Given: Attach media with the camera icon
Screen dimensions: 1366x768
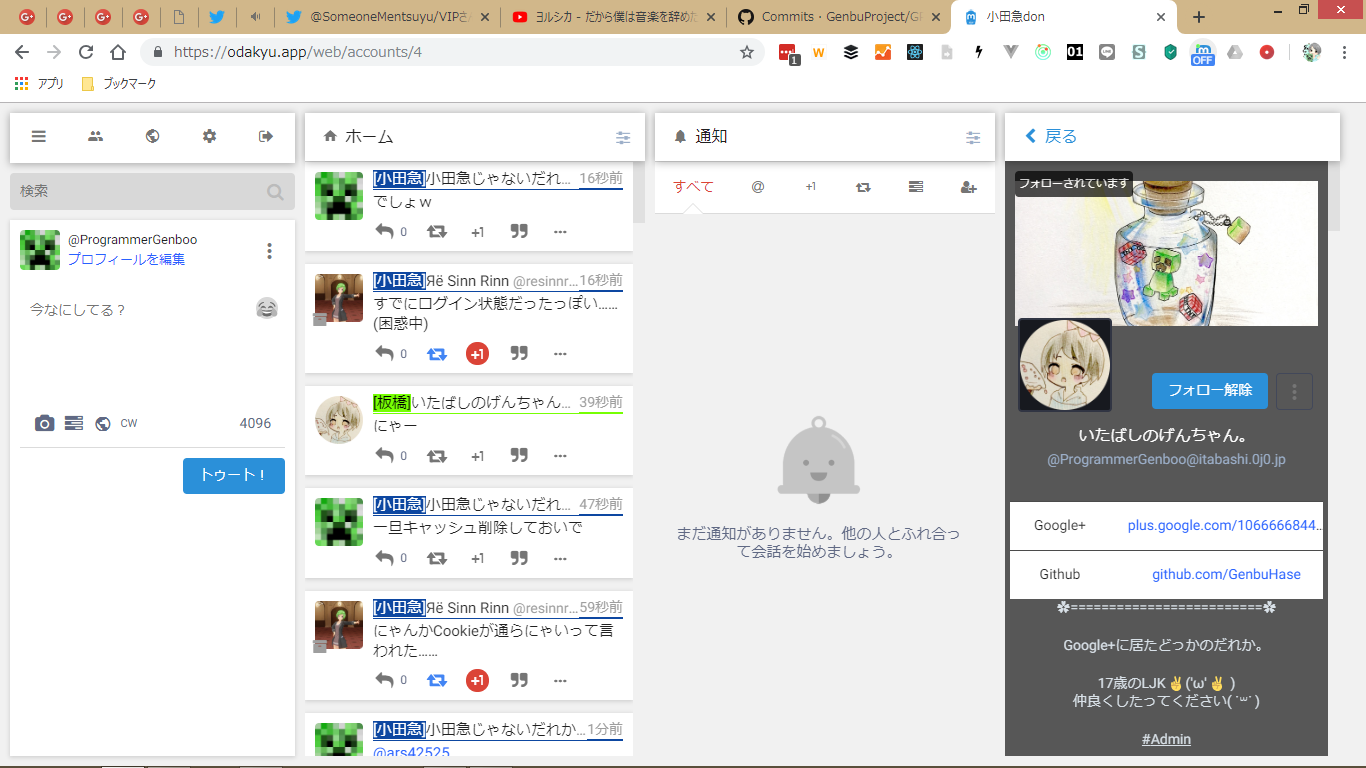Looking at the screenshot, I should [44, 424].
